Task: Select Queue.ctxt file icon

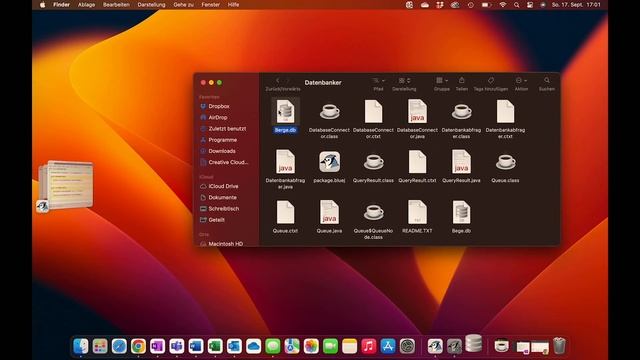Action: 285,212
